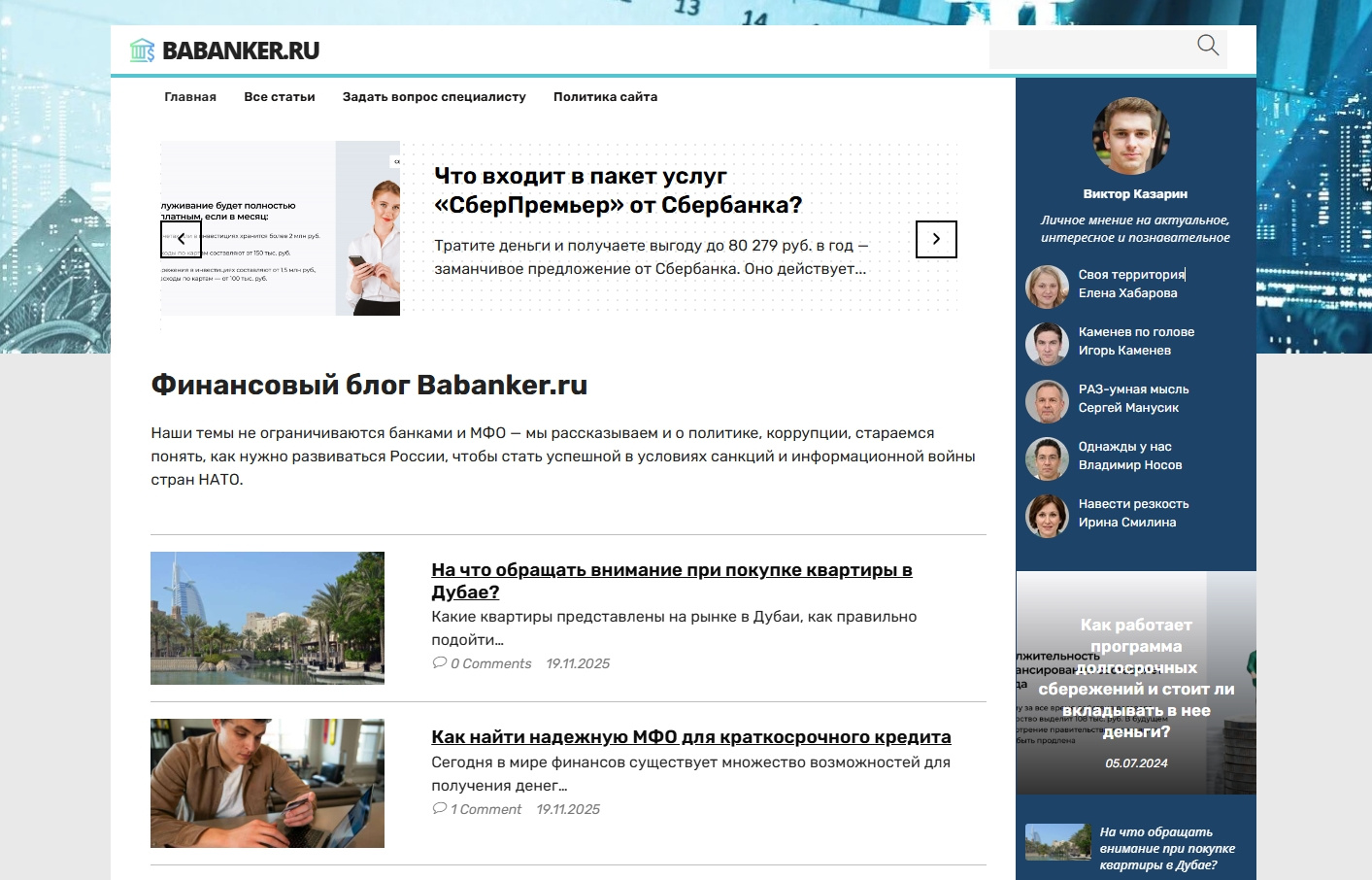This screenshot has width=1372, height=880.
Task: Open Все статьи menu item
Action: [280, 97]
